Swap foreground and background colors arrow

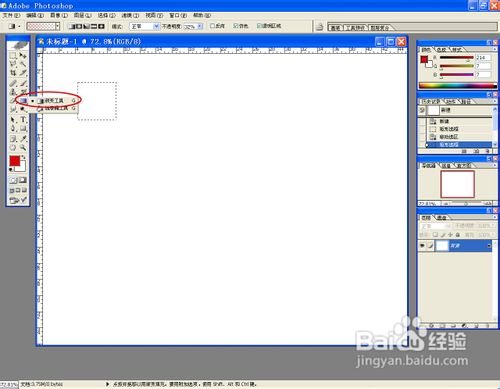click(23, 157)
